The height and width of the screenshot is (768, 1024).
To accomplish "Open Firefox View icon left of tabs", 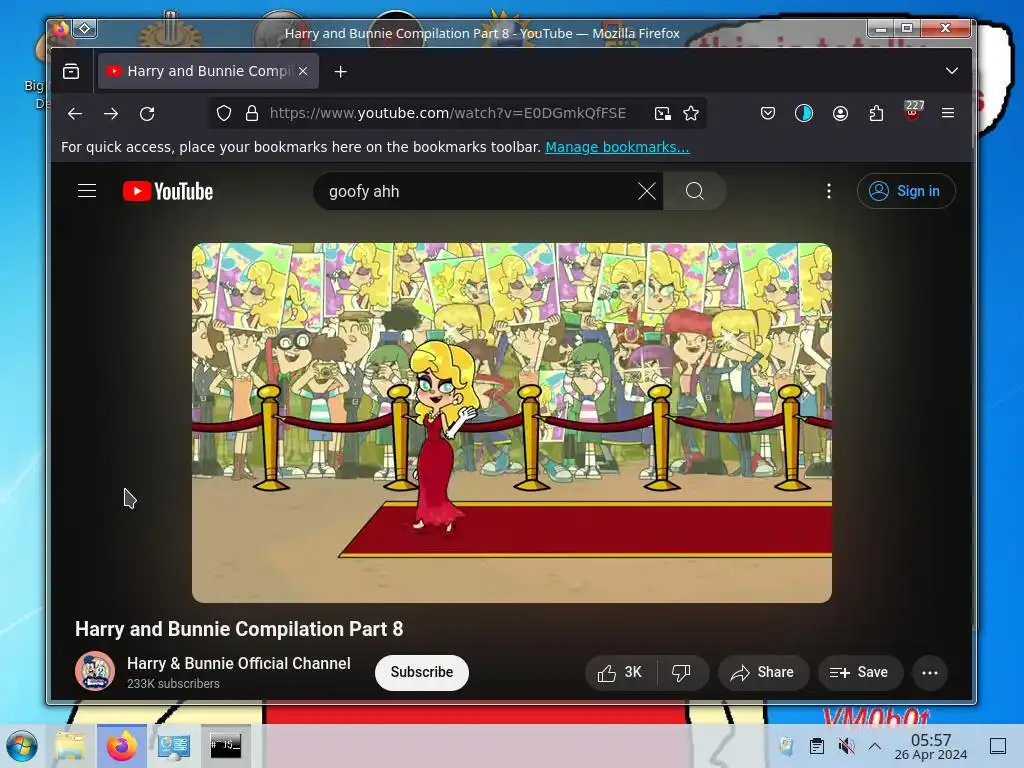I will 71,71.
